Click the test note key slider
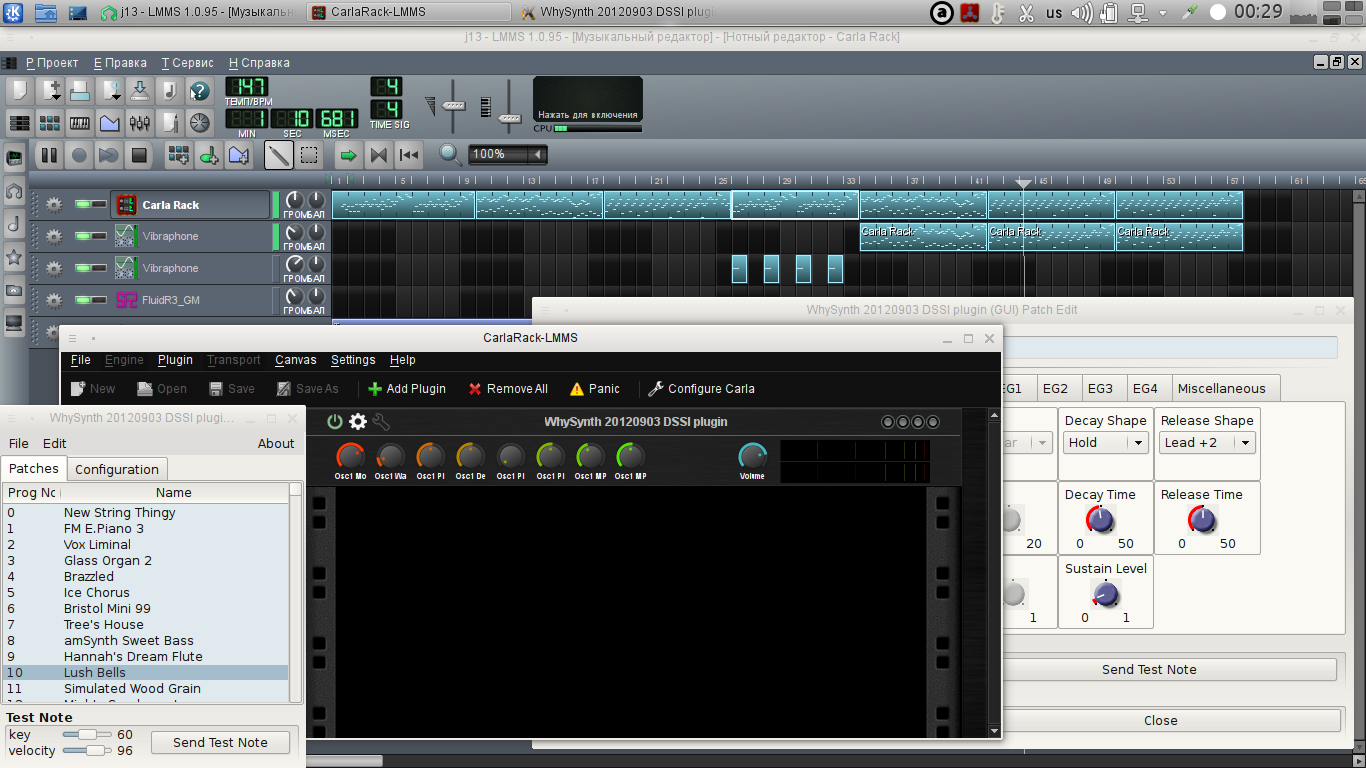This screenshot has height=768, width=1366. (87, 735)
